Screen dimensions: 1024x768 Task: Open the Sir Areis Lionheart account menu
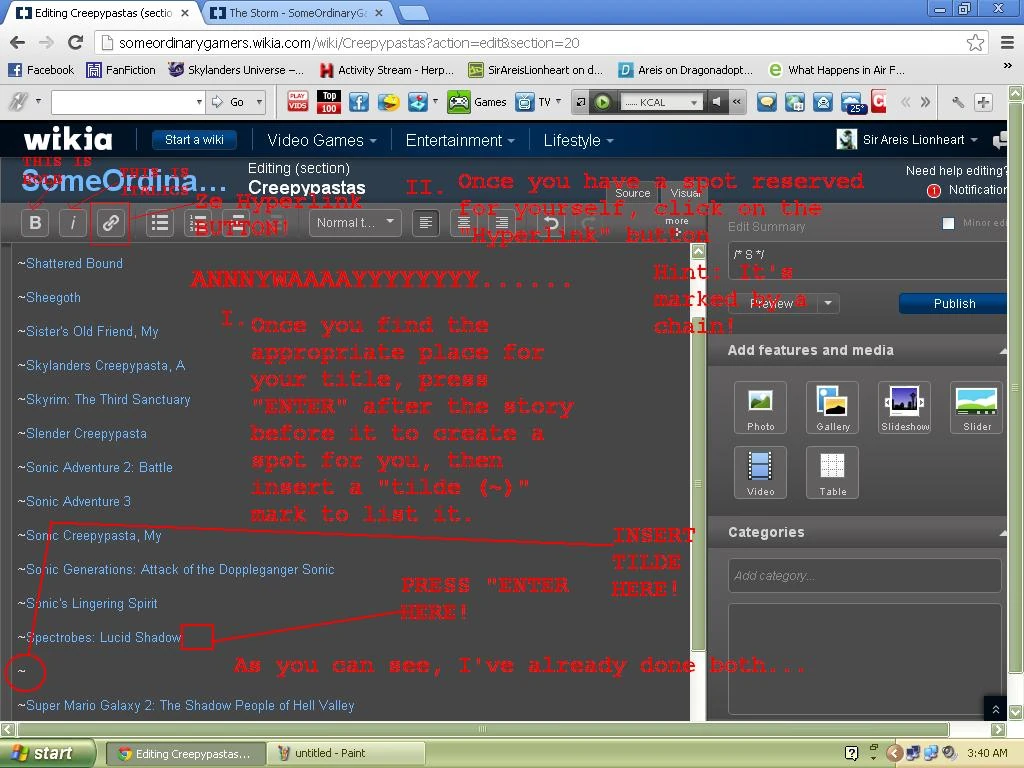[907, 139]
